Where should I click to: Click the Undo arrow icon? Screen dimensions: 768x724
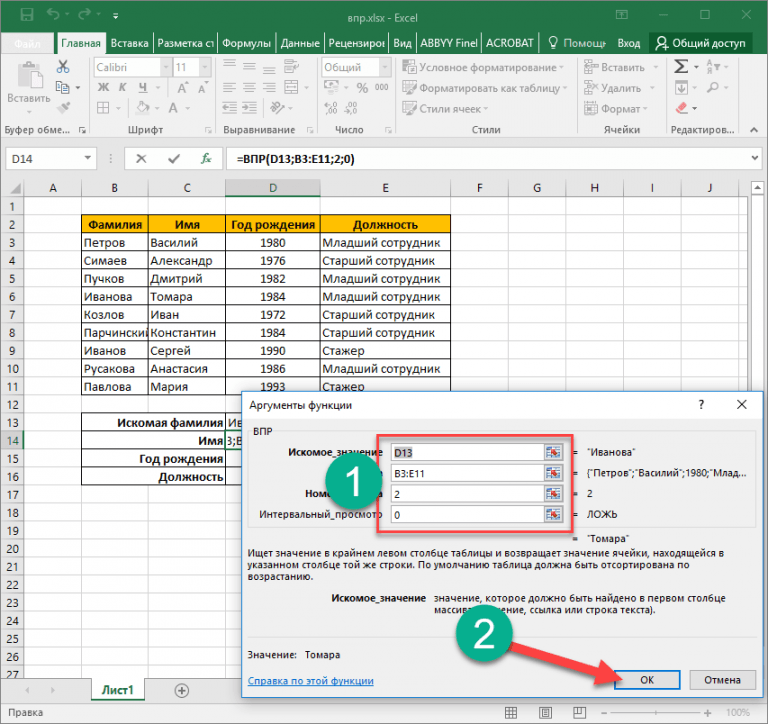53,14
